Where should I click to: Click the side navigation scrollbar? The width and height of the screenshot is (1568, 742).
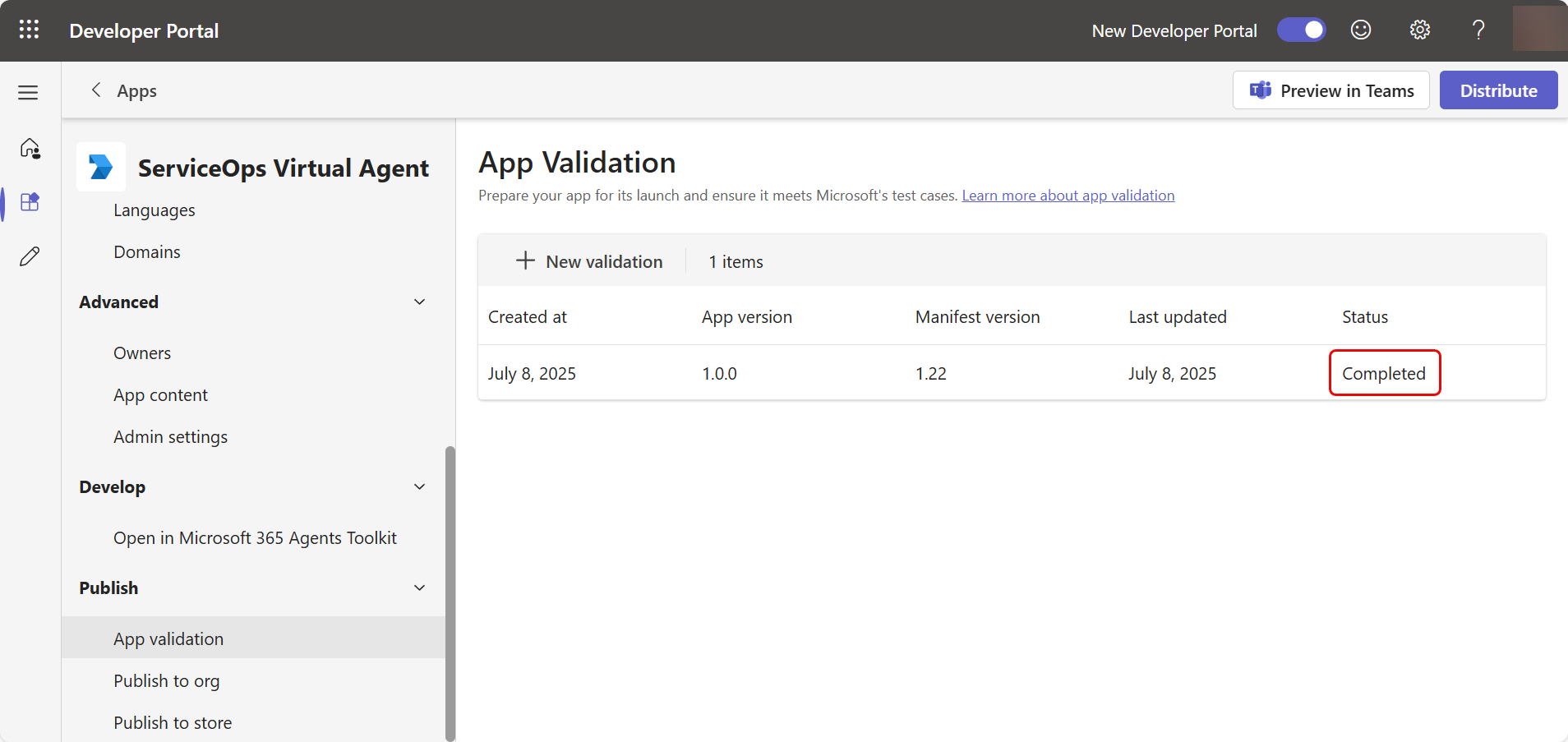(450, 592)
